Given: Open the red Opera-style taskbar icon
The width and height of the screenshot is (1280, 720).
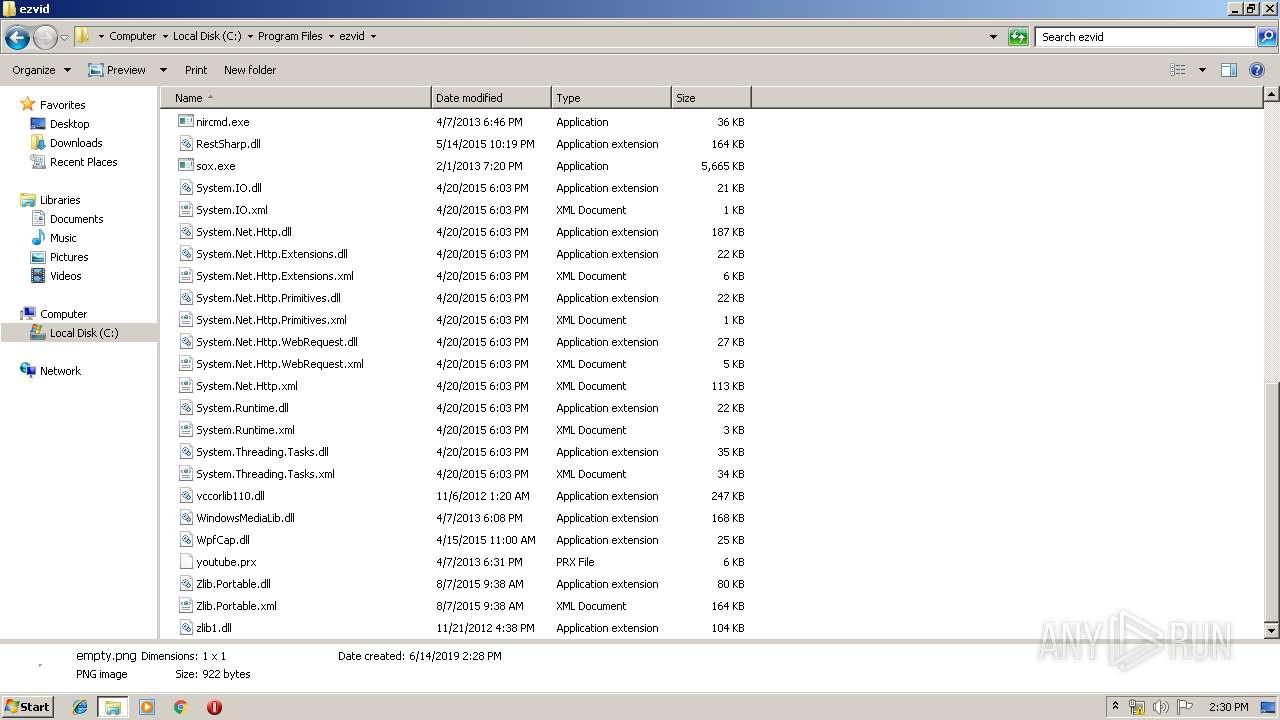Looking at the screenshot, I should (x=214, y=707).
